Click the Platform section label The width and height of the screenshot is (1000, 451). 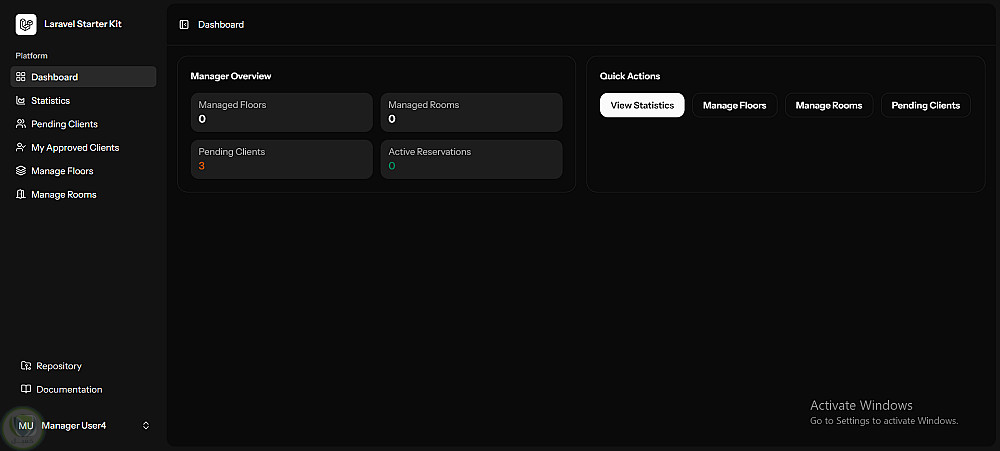click(x=31, y=55)
